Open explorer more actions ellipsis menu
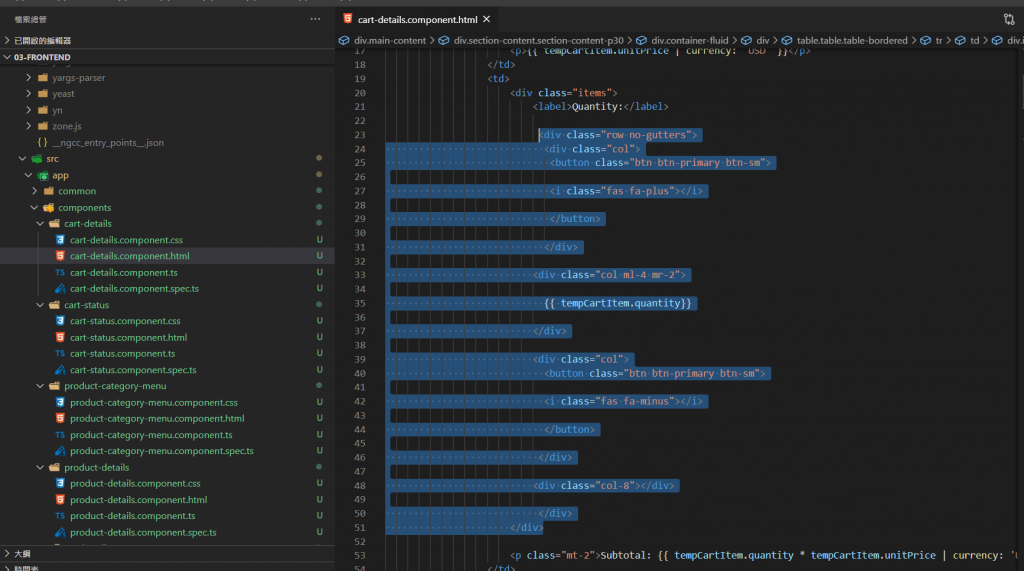This screenshot has width=1024, height=571. click(x=315, y=19)
